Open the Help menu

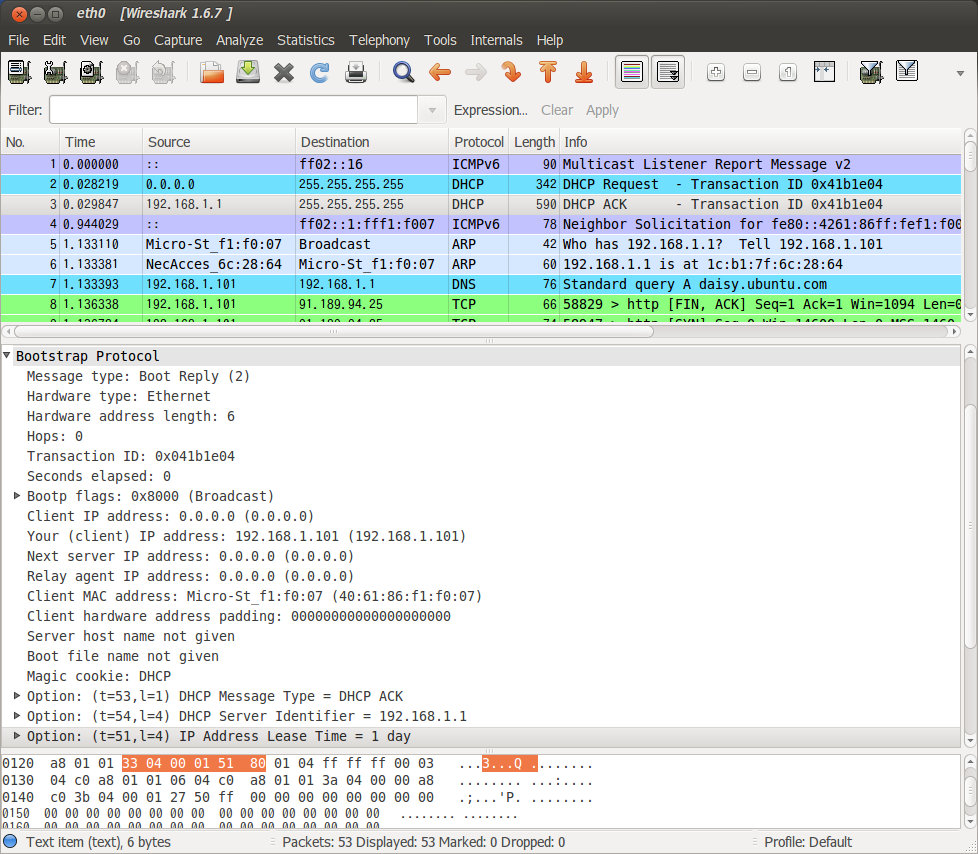[550, 40]
